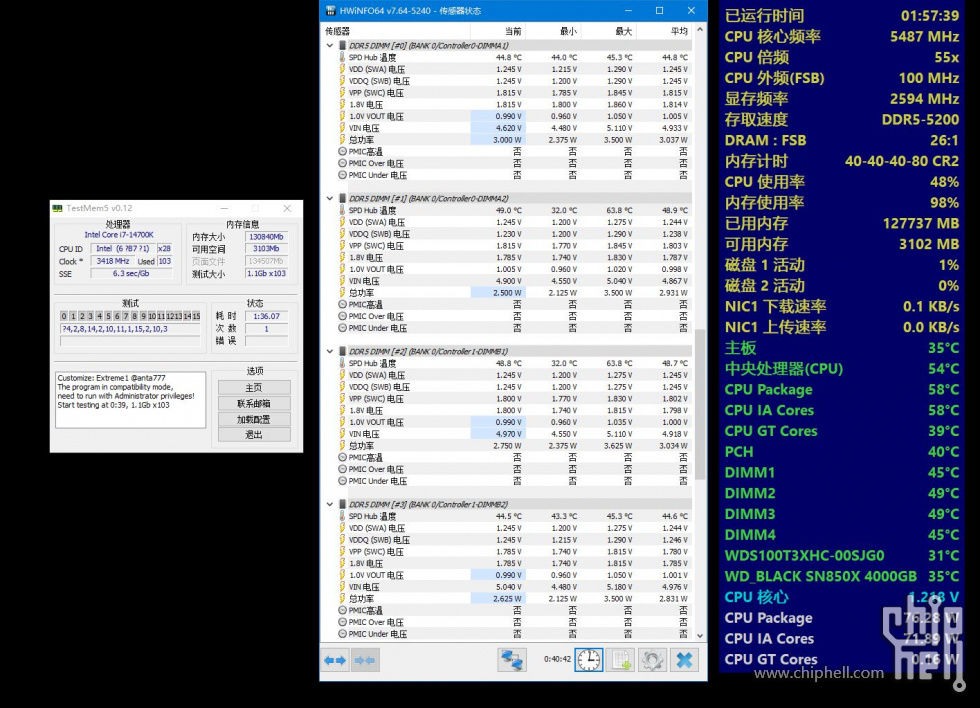Click the TestMem5 title bar app icon
980x708 pixels.
point(58,208)
